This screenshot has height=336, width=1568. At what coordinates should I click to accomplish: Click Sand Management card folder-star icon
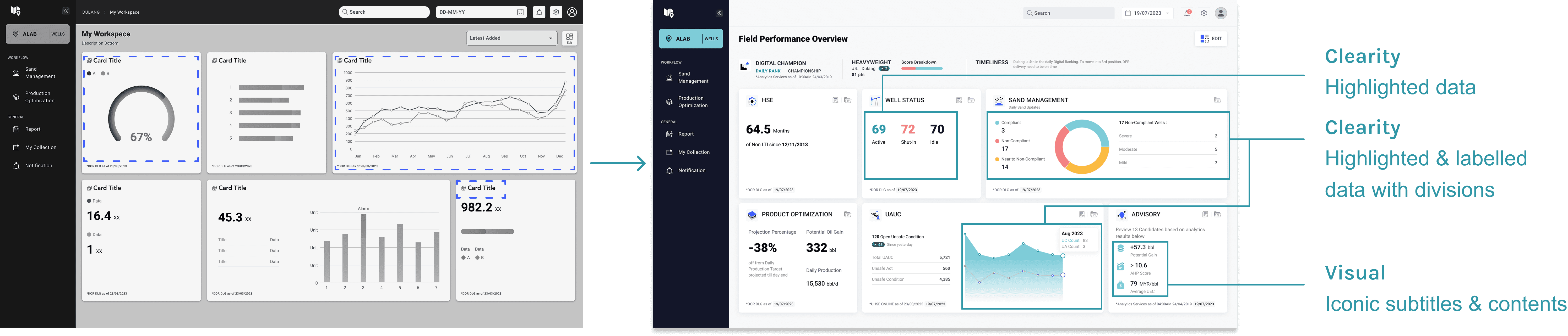(x=1217, y=100)
